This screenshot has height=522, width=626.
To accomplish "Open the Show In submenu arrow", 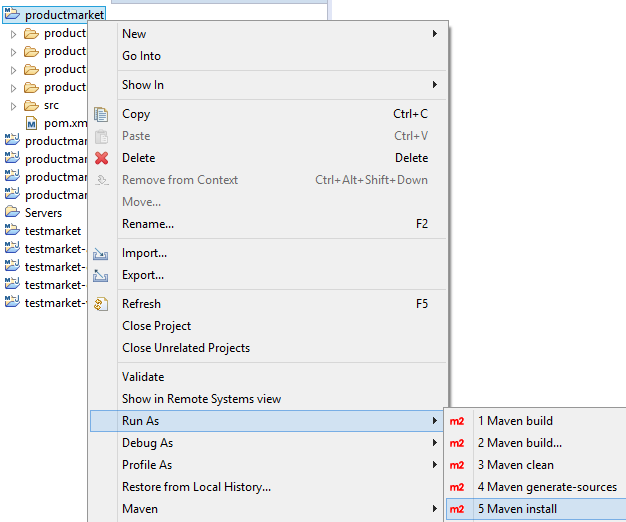I will tap(435, 85).
